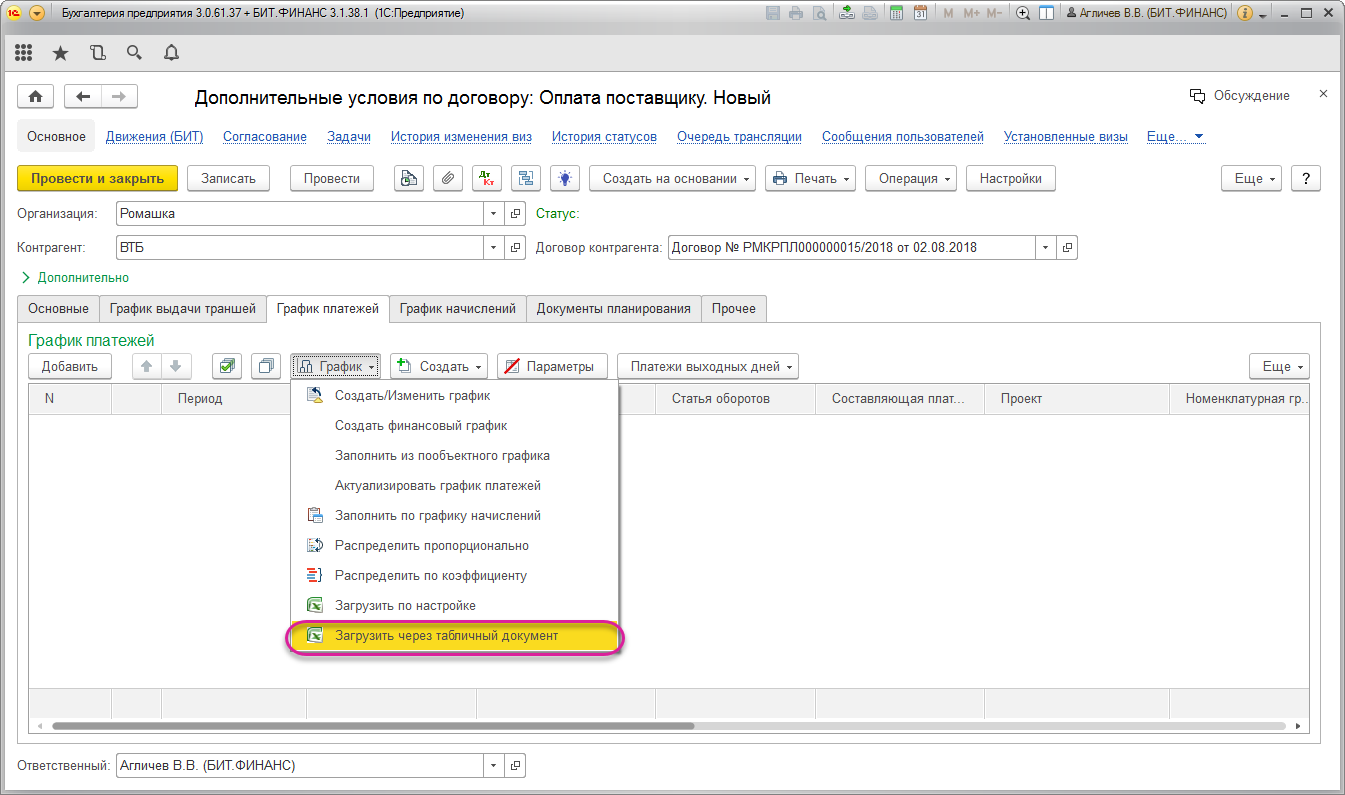The image size is (1345, 795).
Task: Open the Организация dropdown arrow
Action: (495, 213)
